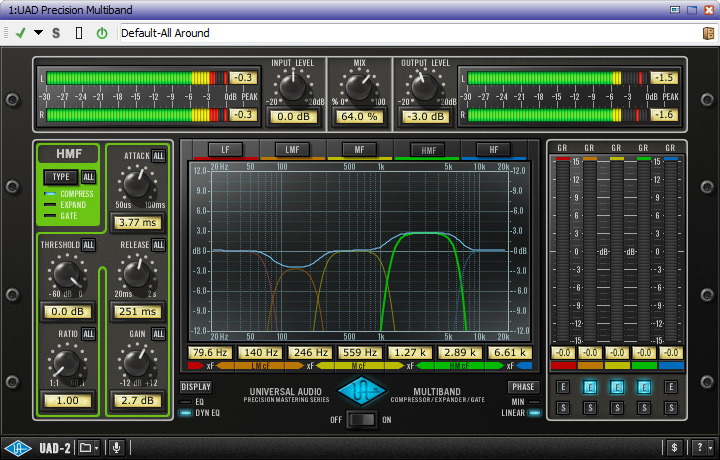Click the ALL button next to ATTACK
Viewport: 720px width, 460px height.
(158, 156)
